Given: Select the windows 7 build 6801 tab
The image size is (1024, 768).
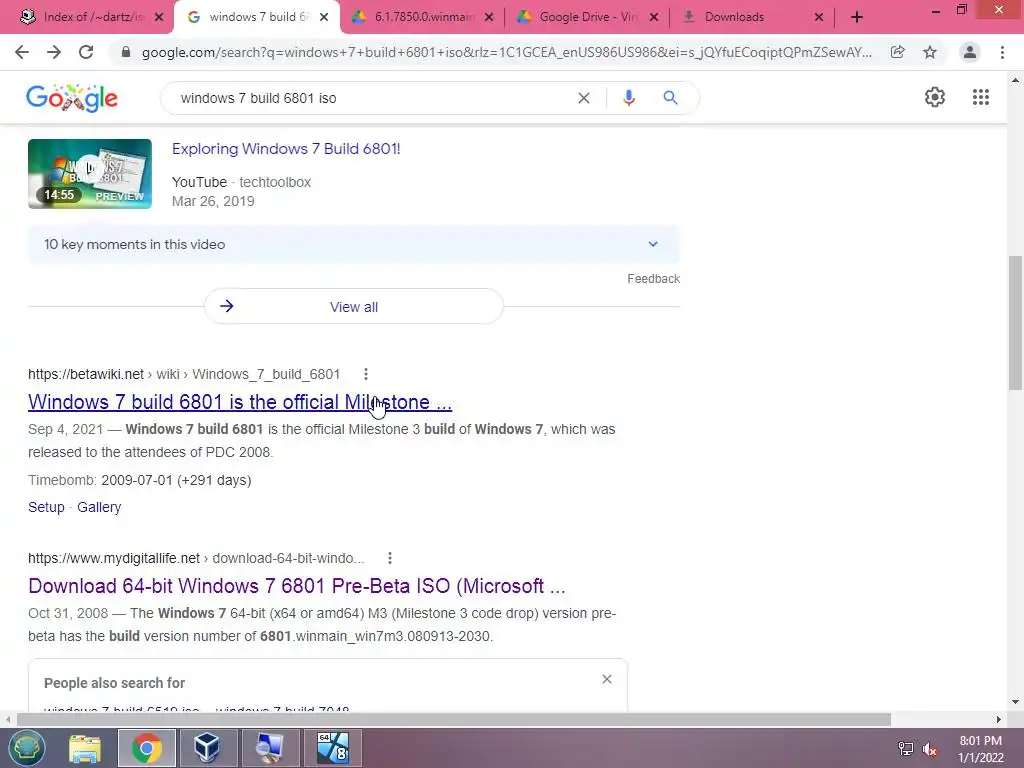Looking at the screenshot, I should point(256,17).
